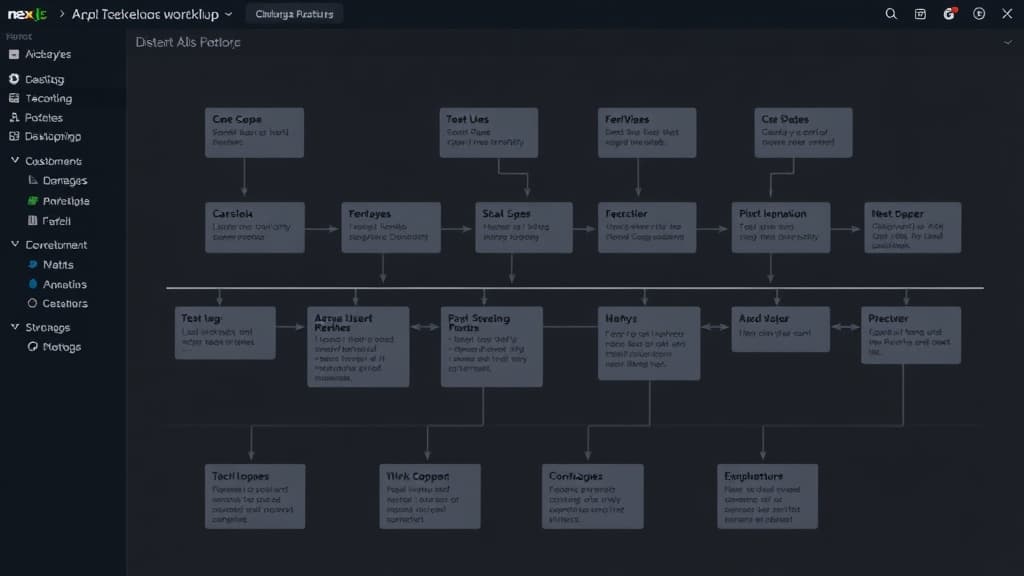Expand the chevron on the diagram header right
Screen dimensions: 1024x576
tap(1006, 44)
